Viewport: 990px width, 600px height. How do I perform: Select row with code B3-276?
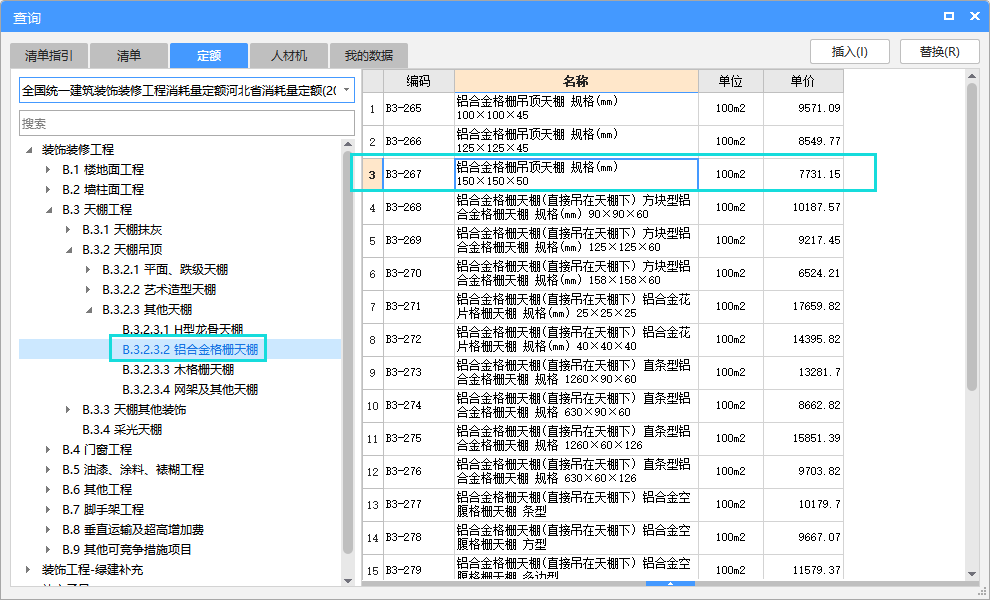pyautogui.click(x=603, y=471)
